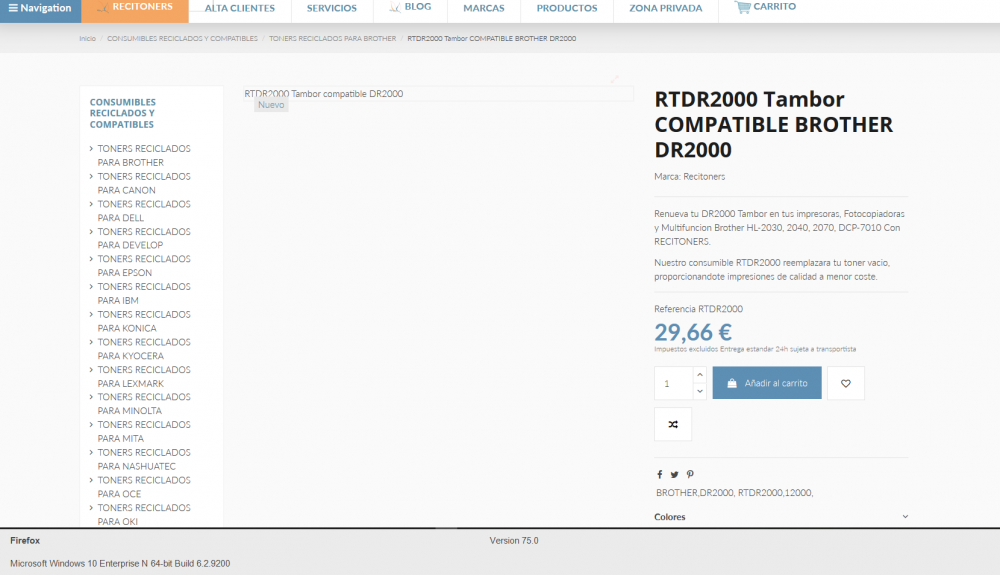Share product on Pinterest
The width and height of the screenshot is (1000, 575).
coord(690,474)
